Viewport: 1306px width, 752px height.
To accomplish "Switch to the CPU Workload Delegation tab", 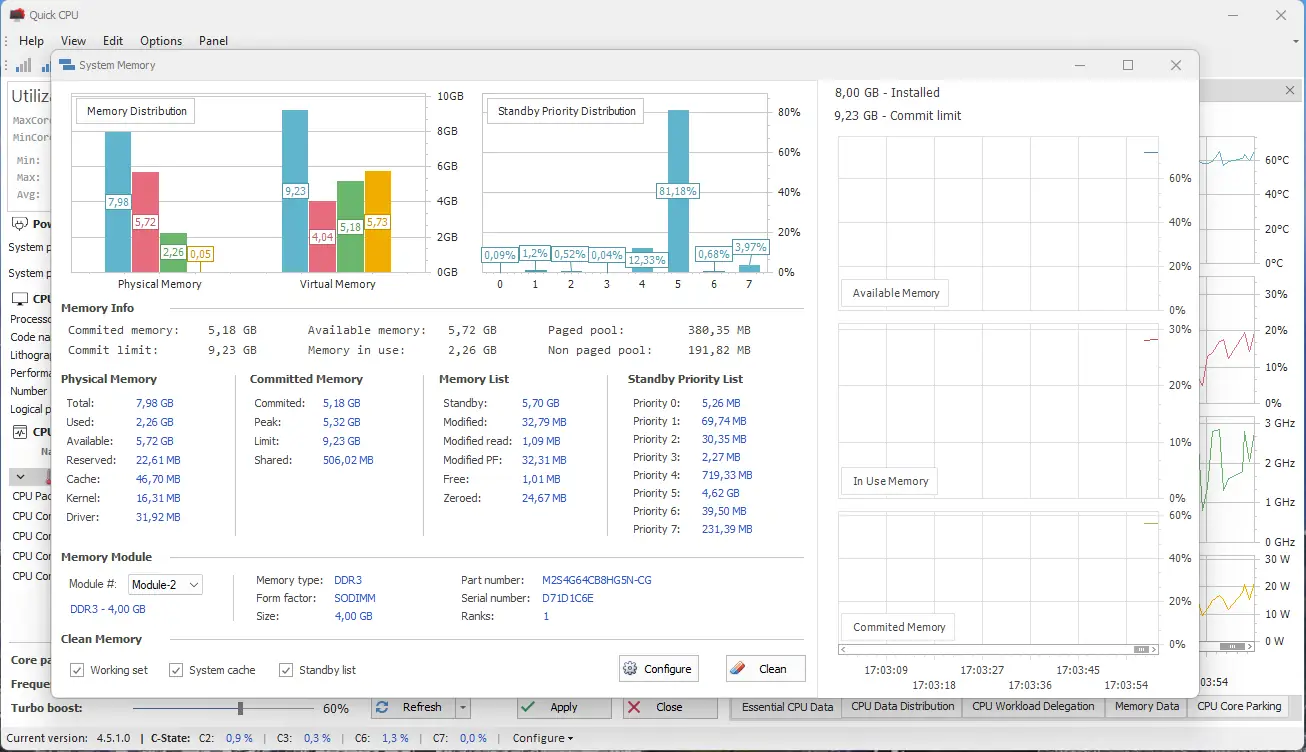I will pyautogui.click(x=1033, y=706).
